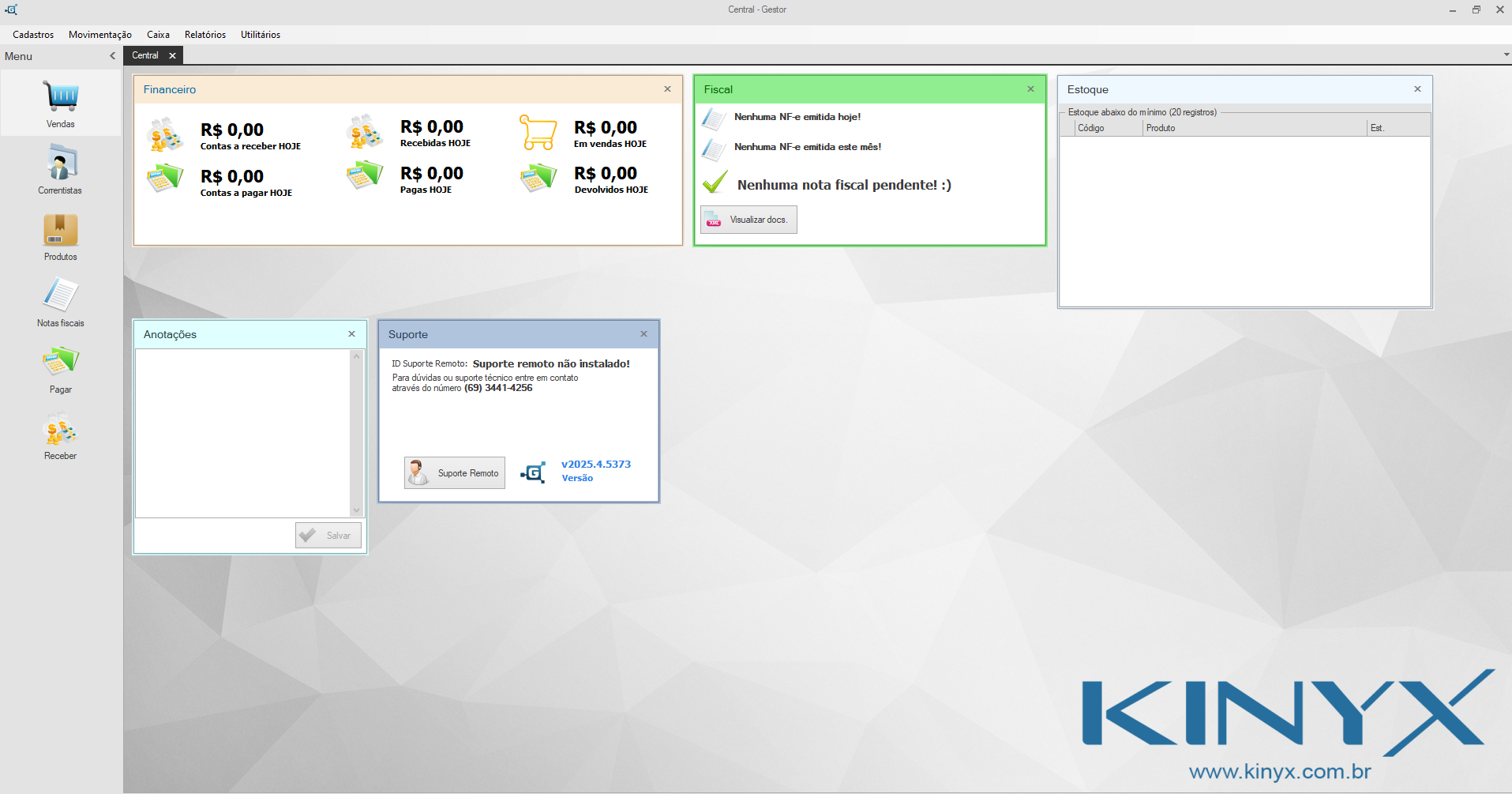The height and width of the screenshot is (794, 1512).
Task: Close the Estoque panel
Action: tap(1416, 89)
